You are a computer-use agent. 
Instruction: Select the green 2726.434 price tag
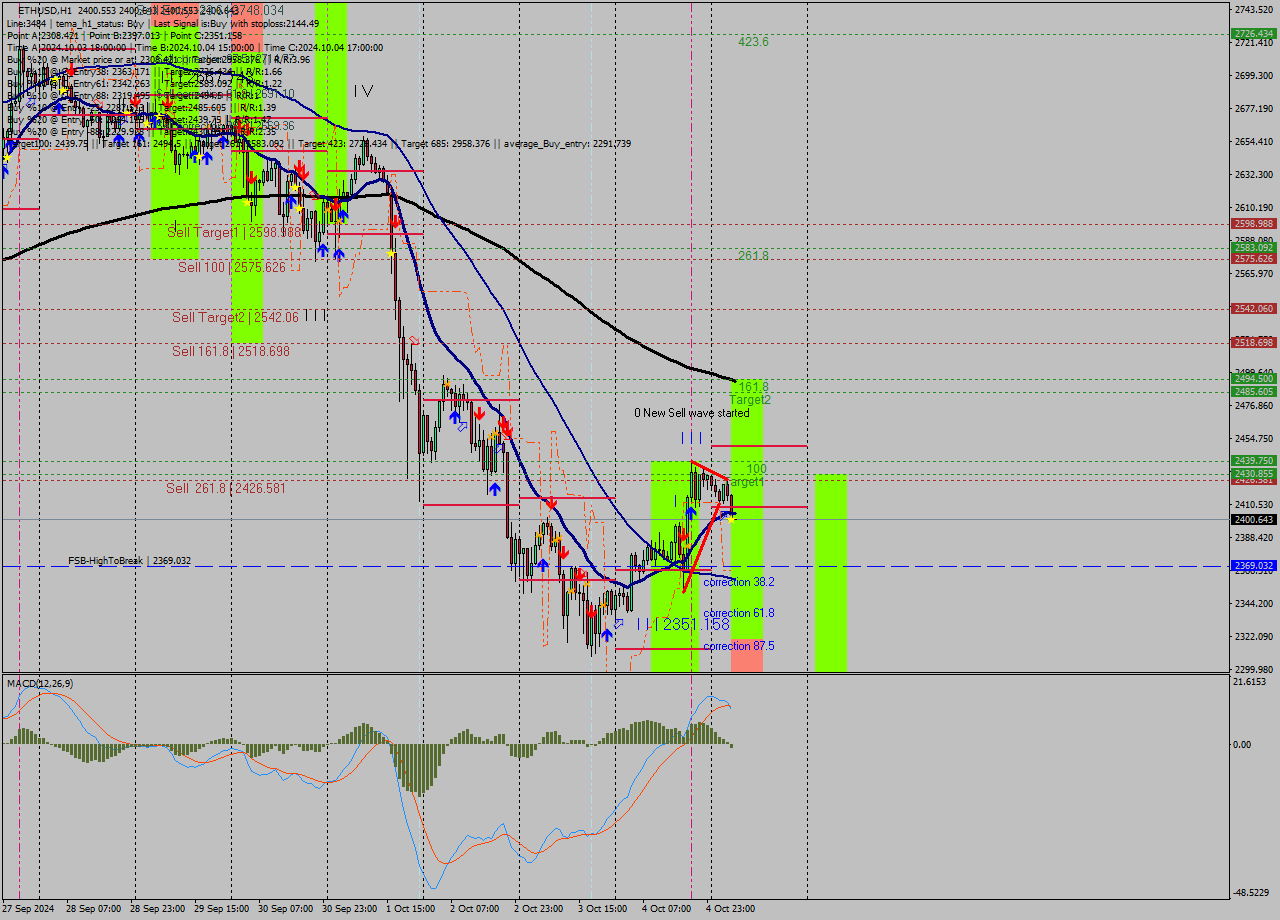click(x=1254, y=33)
